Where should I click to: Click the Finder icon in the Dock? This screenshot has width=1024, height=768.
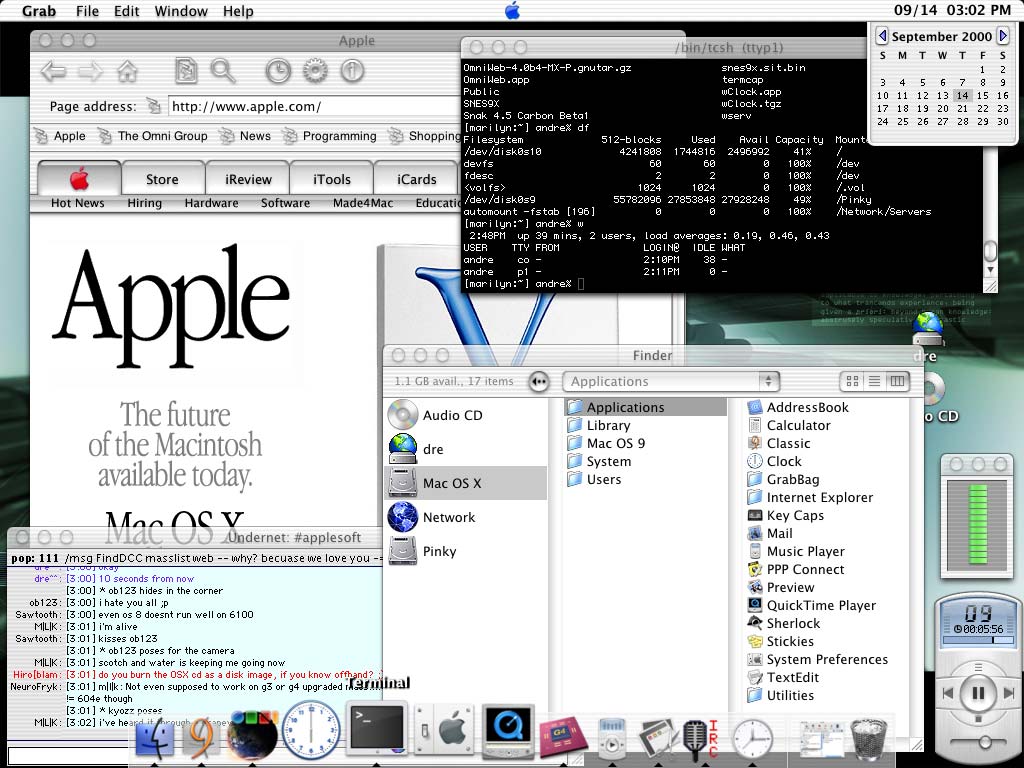click(154, 739)
